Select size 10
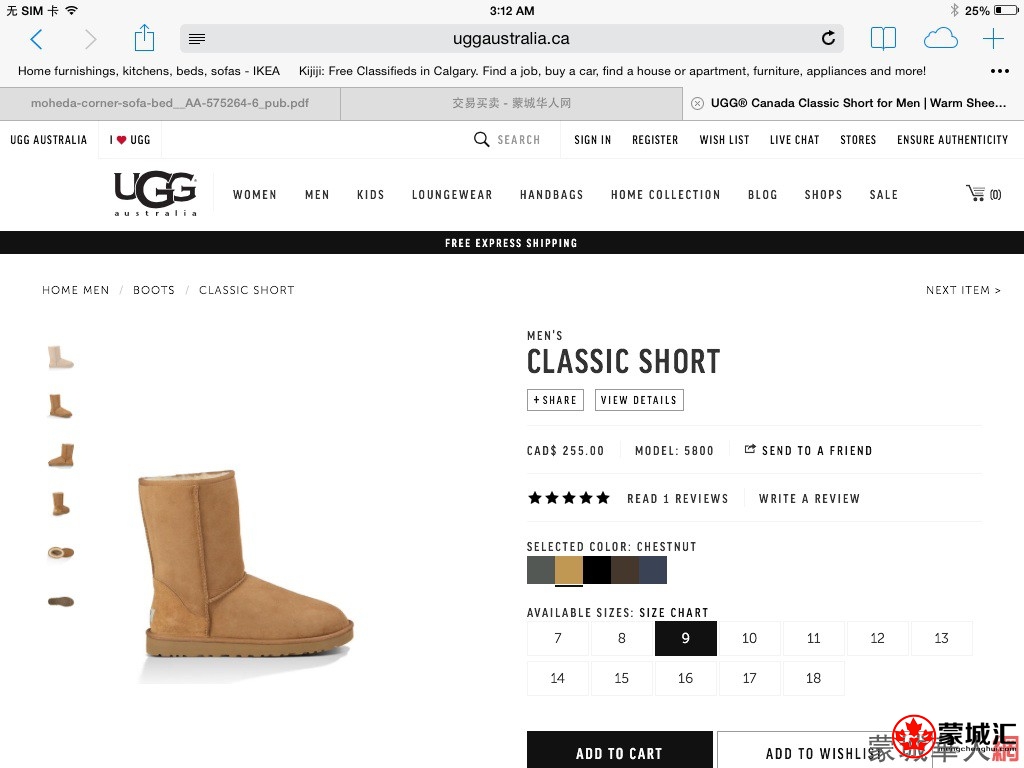 749,638
